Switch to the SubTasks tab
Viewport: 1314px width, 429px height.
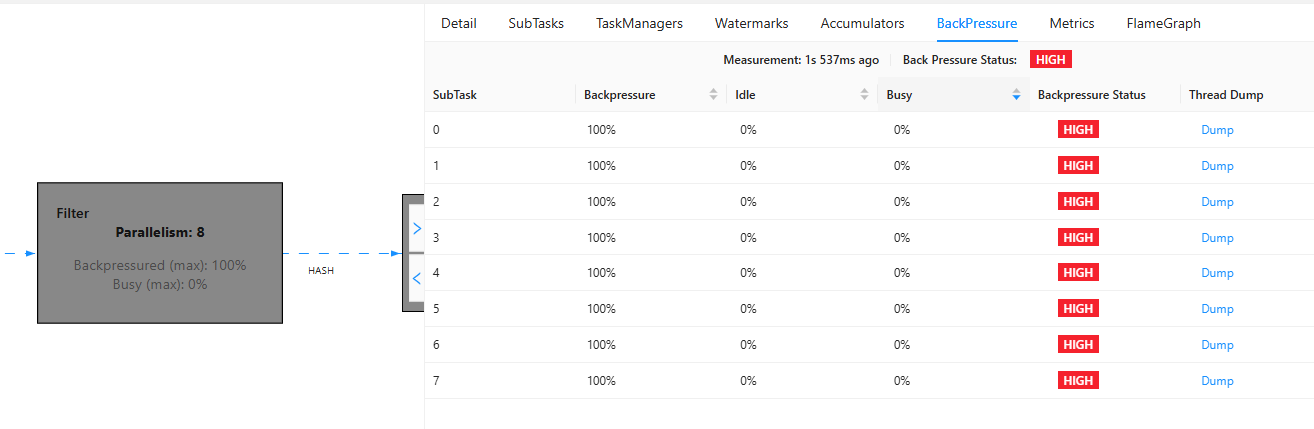536,23
